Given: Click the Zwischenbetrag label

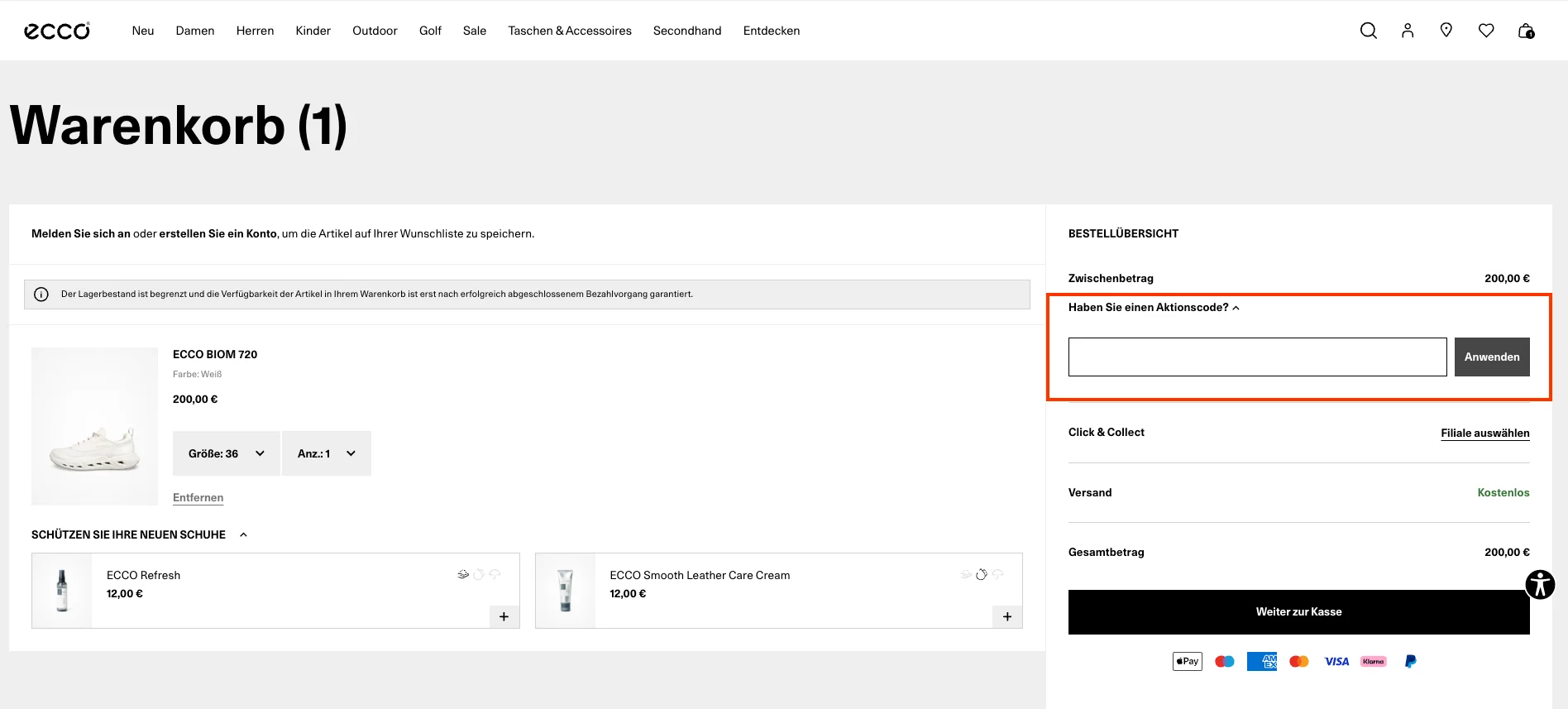Looking at the screenshot, I should [x=1111, y=278].
